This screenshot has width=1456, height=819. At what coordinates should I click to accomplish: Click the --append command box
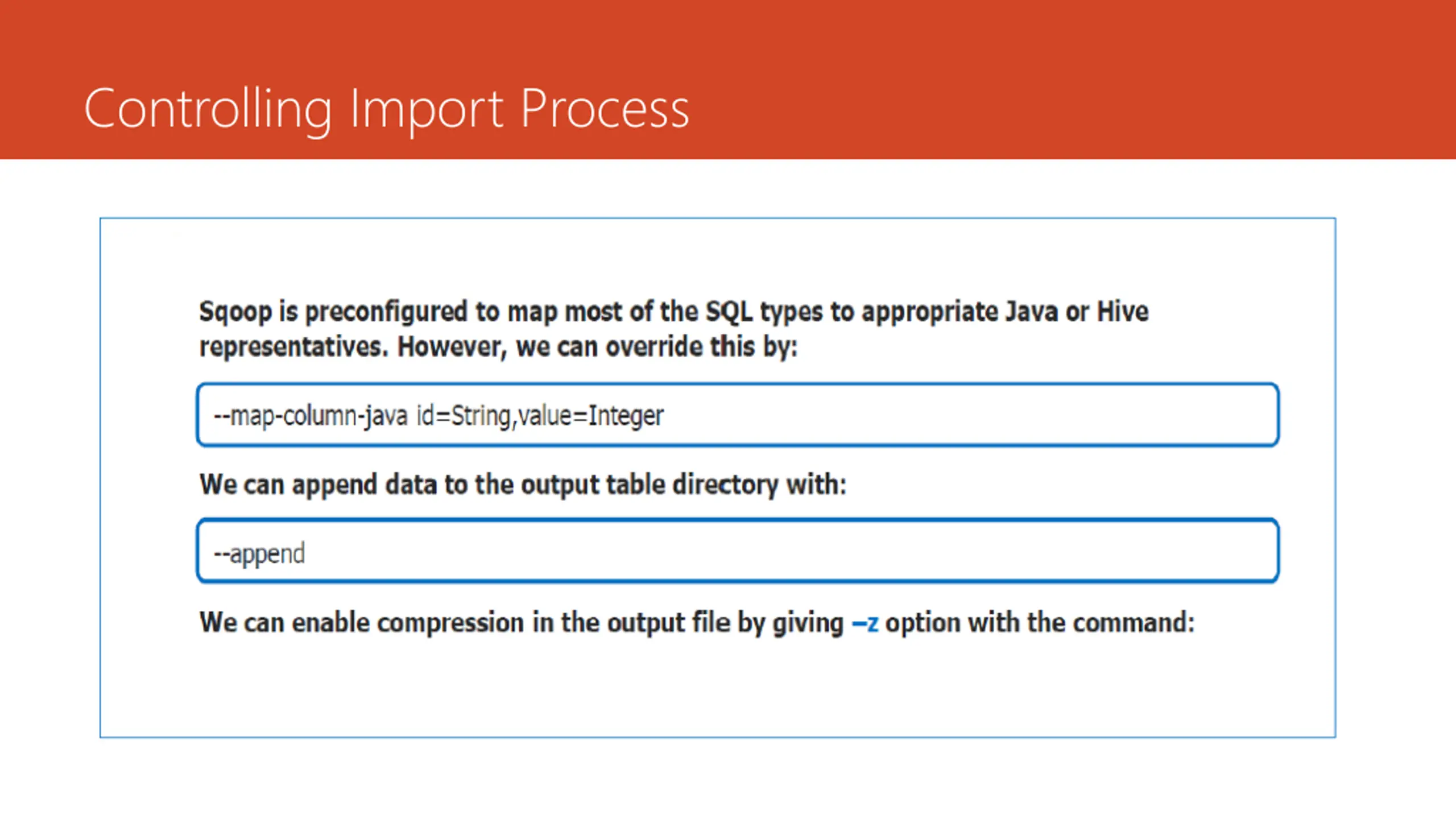tap(738, 551)
